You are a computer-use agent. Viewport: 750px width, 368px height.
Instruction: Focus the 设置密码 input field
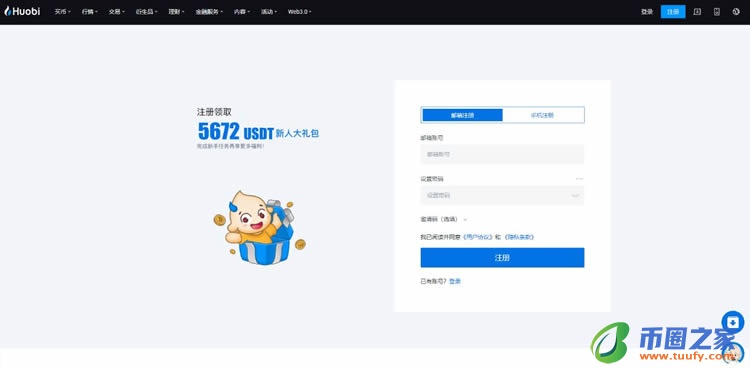tap(502, 195)
